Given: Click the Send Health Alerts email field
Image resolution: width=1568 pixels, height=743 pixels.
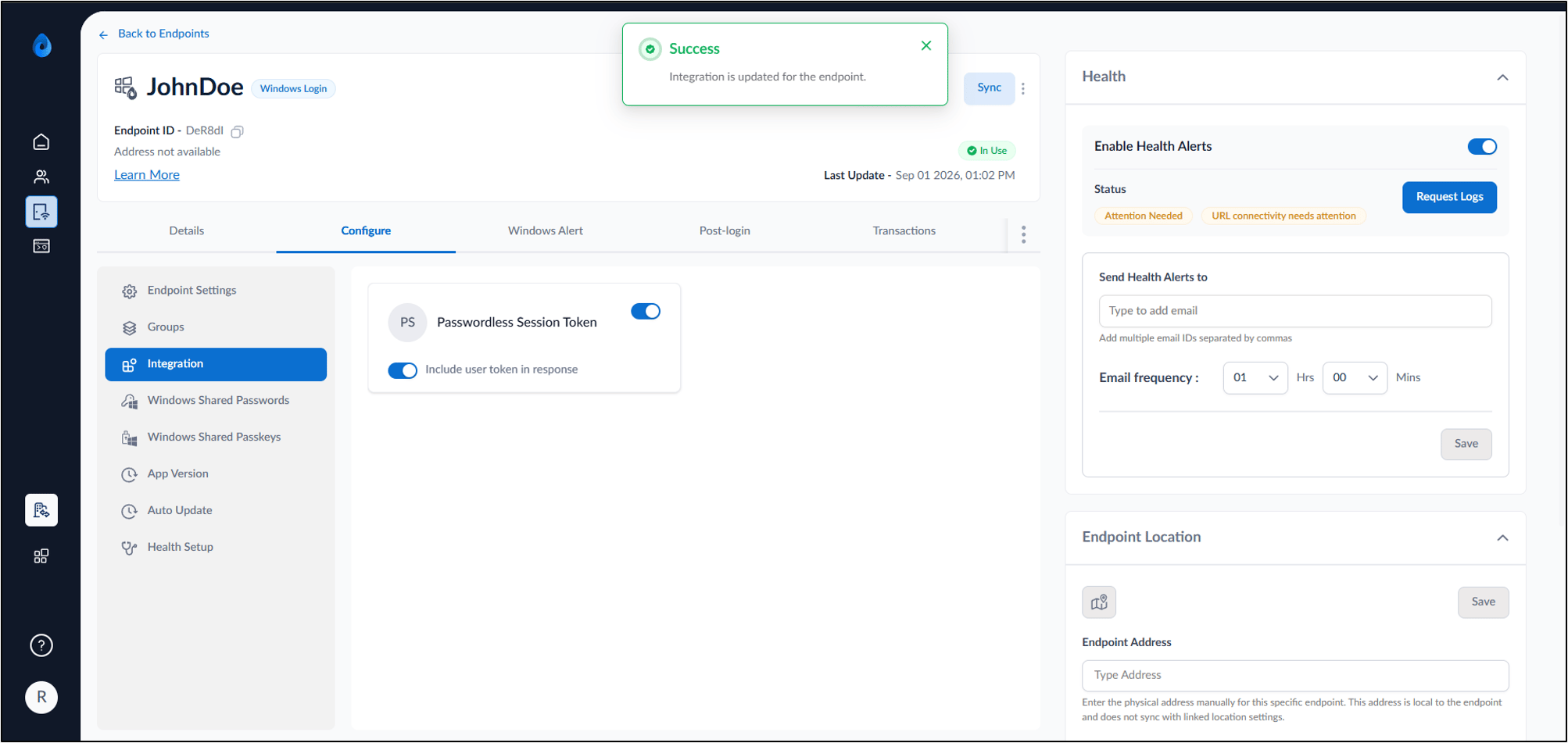Looking at the screenshot, I should pyautogui.click(x=1295, y=311).
